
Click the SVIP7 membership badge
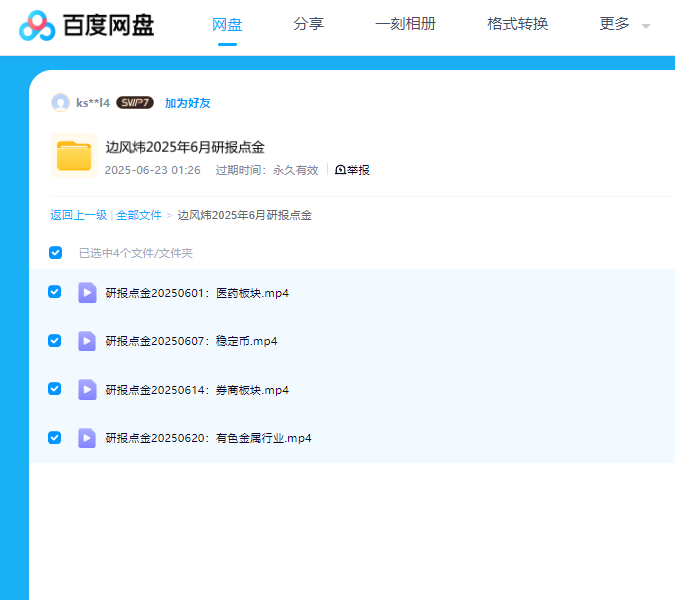135,103
